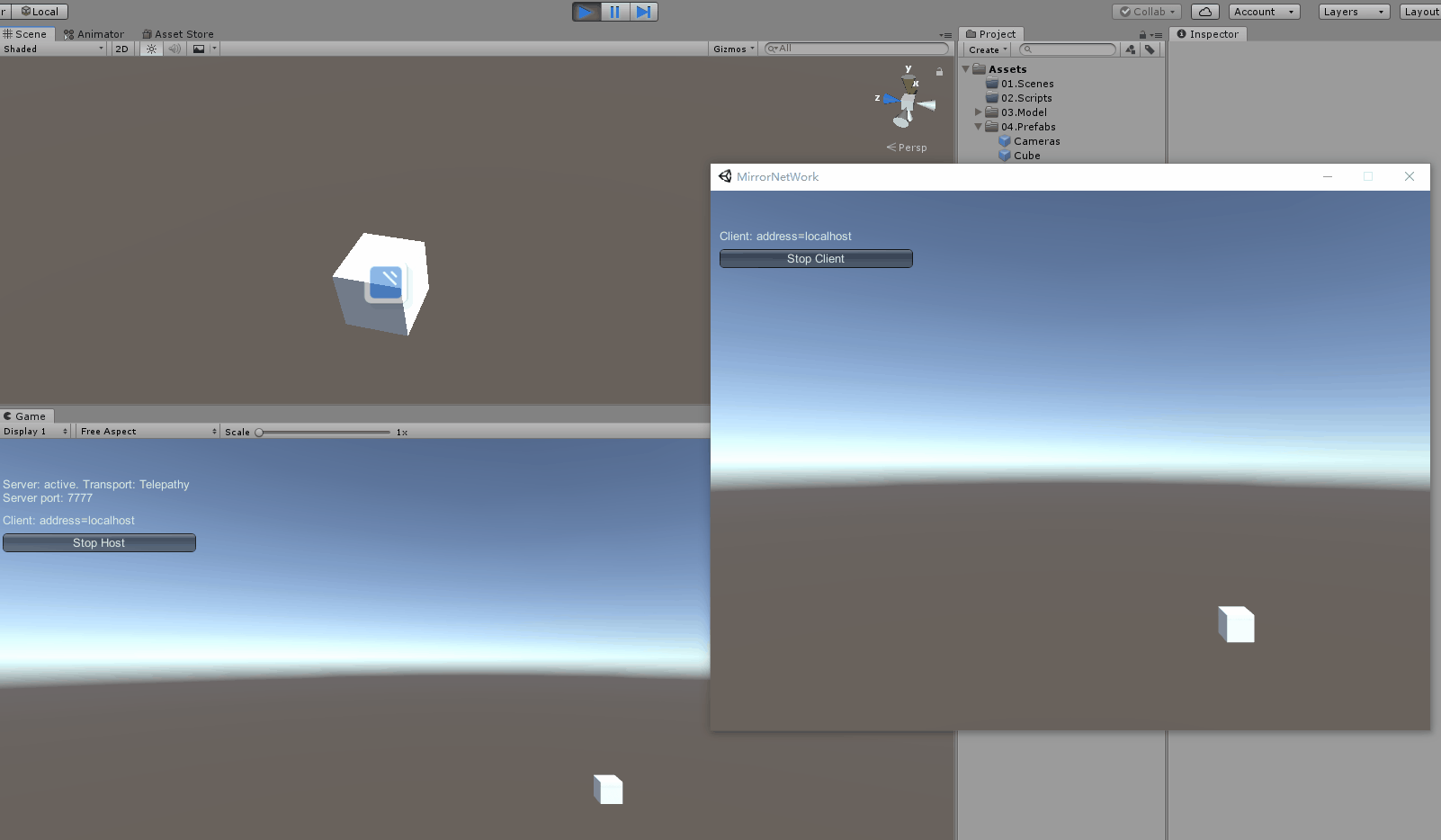This screenshot has width=1441, height=840.
Task: Click the search by type icon
Action: pos(1131,50)
